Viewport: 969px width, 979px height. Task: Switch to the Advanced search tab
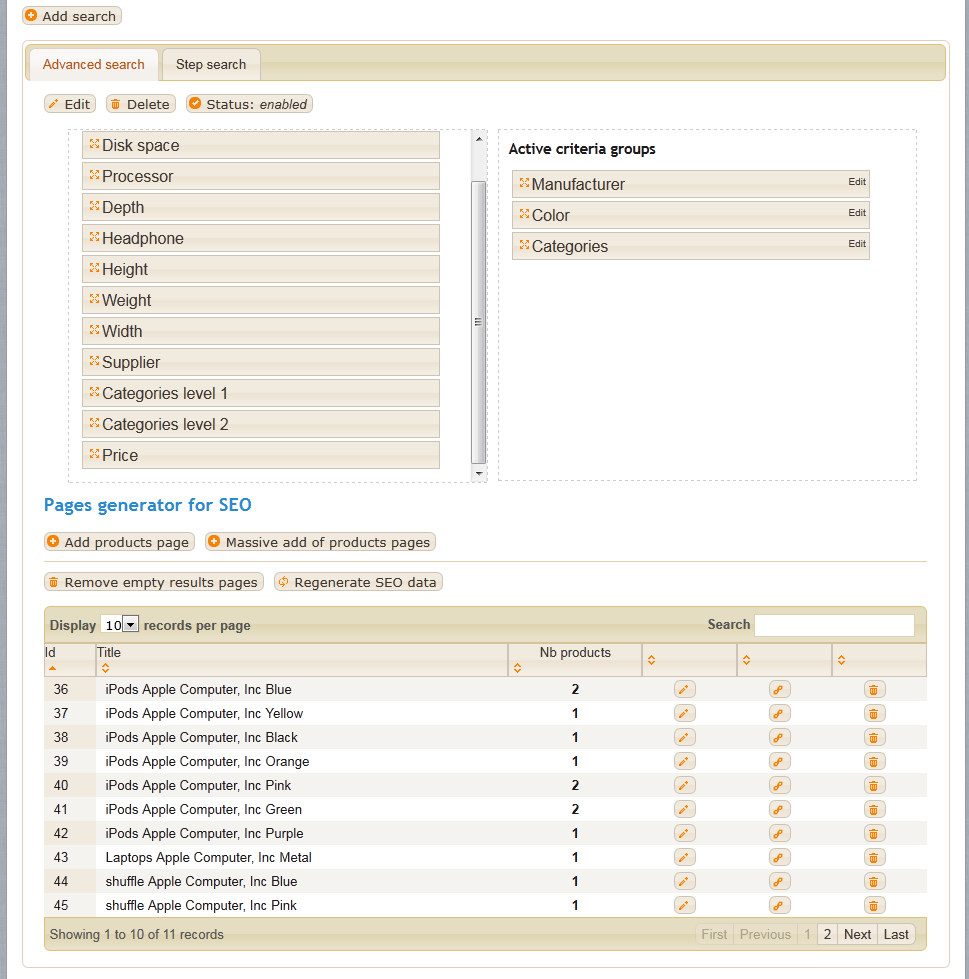click(x=94, y=64)
